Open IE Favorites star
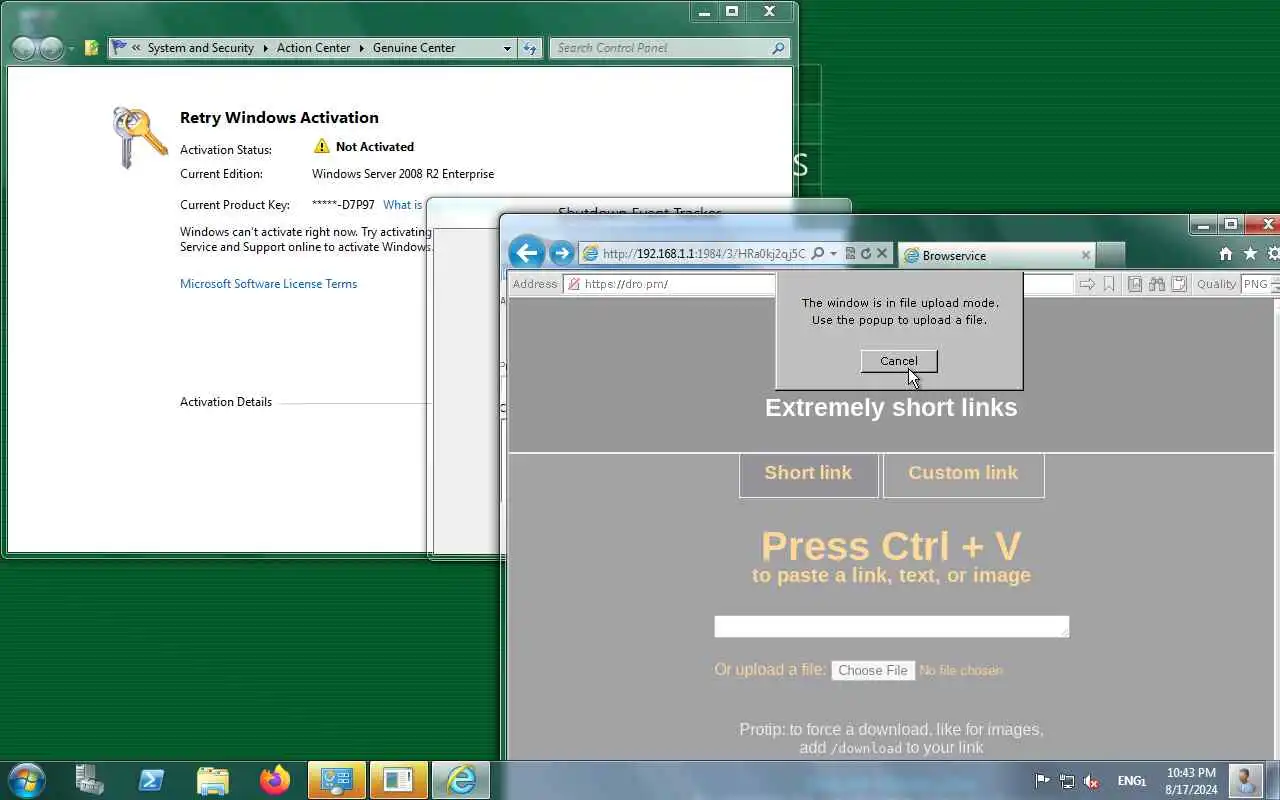Screen dimensions: 1280x800 pos(1250,254)
